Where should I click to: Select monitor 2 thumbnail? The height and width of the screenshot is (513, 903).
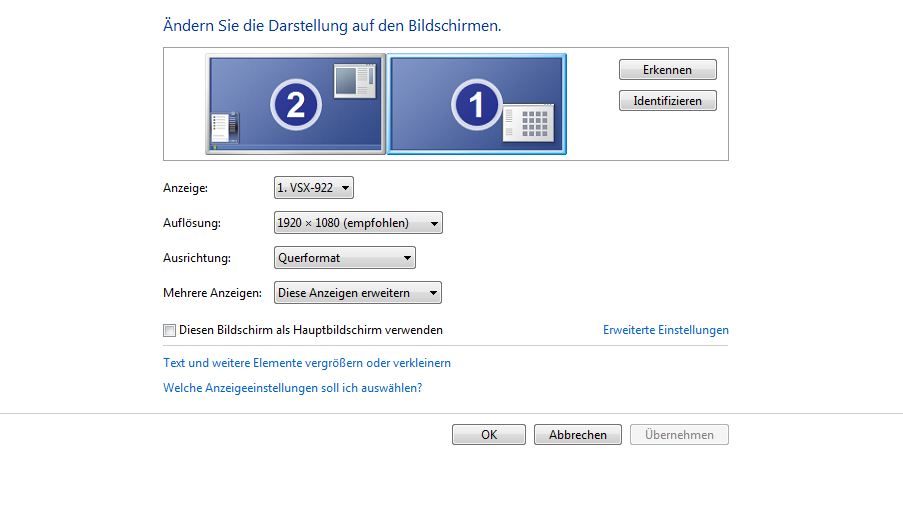tap(295, 104)
